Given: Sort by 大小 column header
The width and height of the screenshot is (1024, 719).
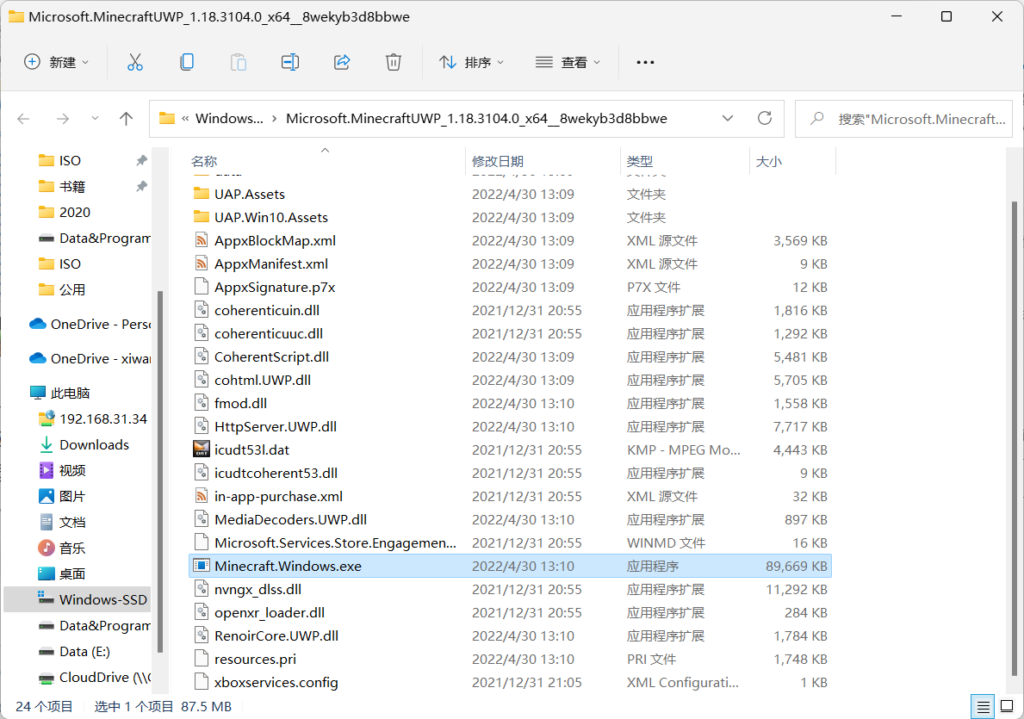Looking at the screenshot, I should (769, 161).
